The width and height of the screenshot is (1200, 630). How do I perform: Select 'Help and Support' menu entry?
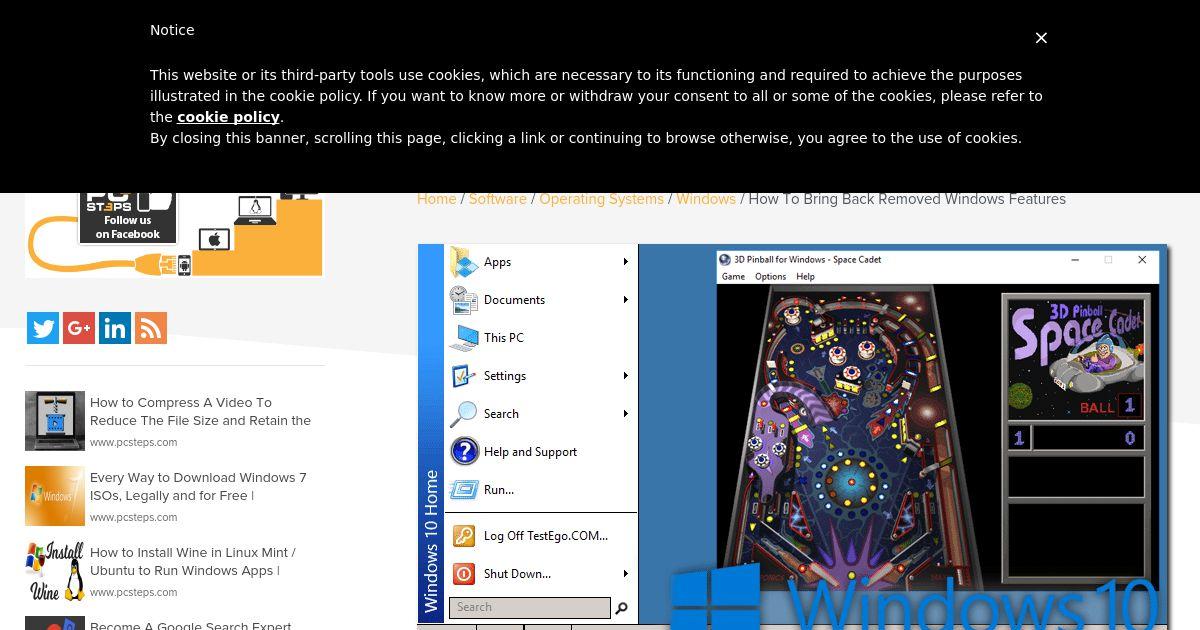click(530, 452)
